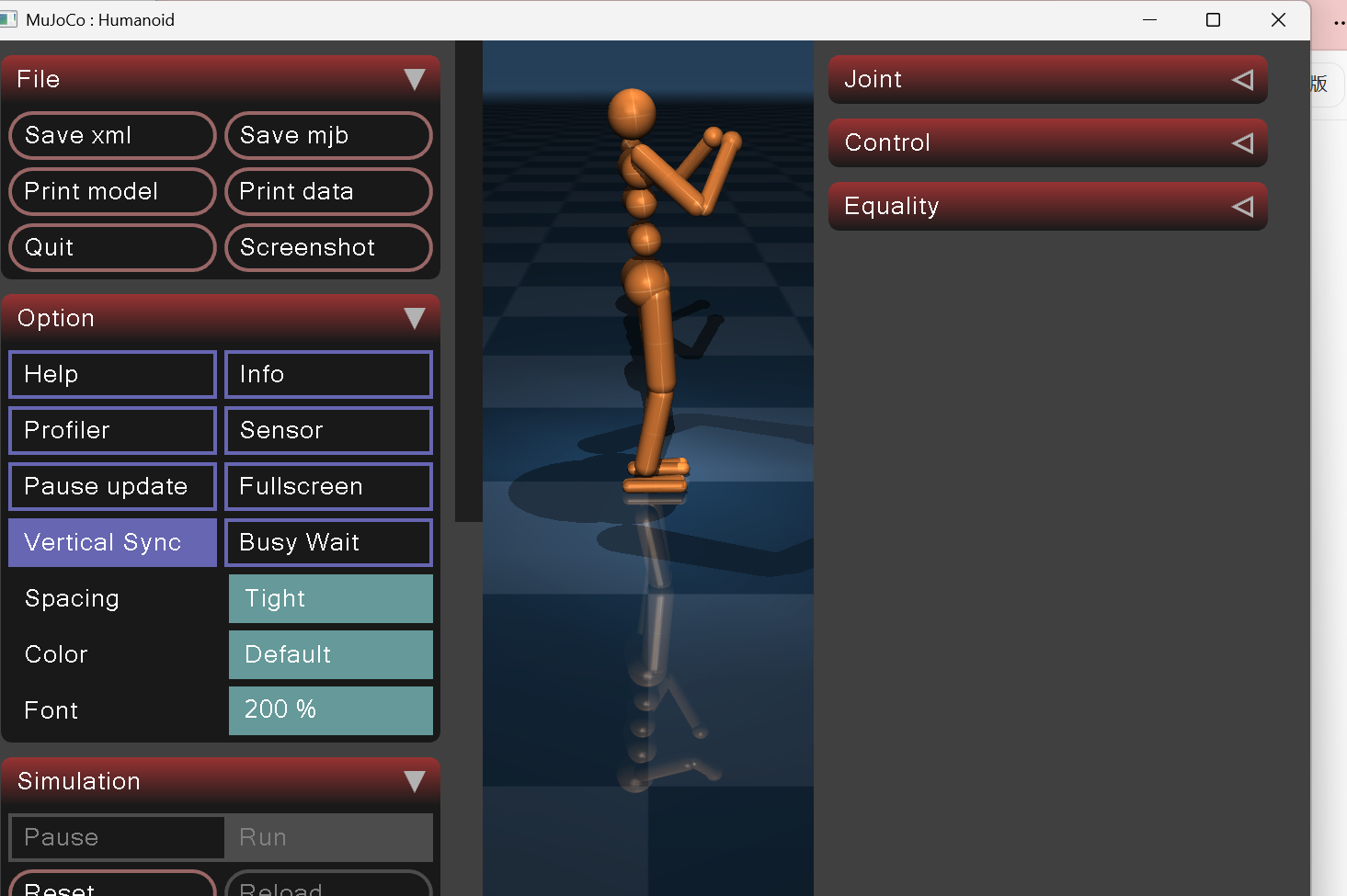Click the MuJoCo window icon in title bar
Screen dimensions: 1347x896
(9, 19)
